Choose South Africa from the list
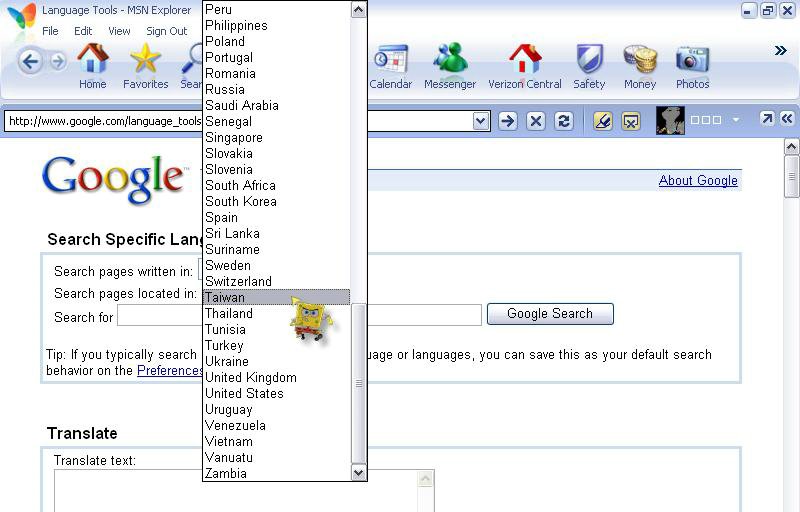Screen dimensions: 800x512 pos(276,185)
